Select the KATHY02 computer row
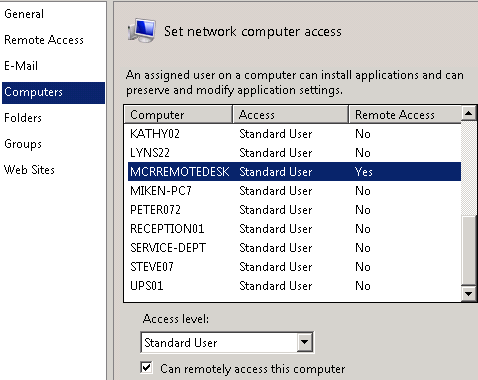Image resolution: width=478 pixels, height=380 pixels. tap(294, 134)
